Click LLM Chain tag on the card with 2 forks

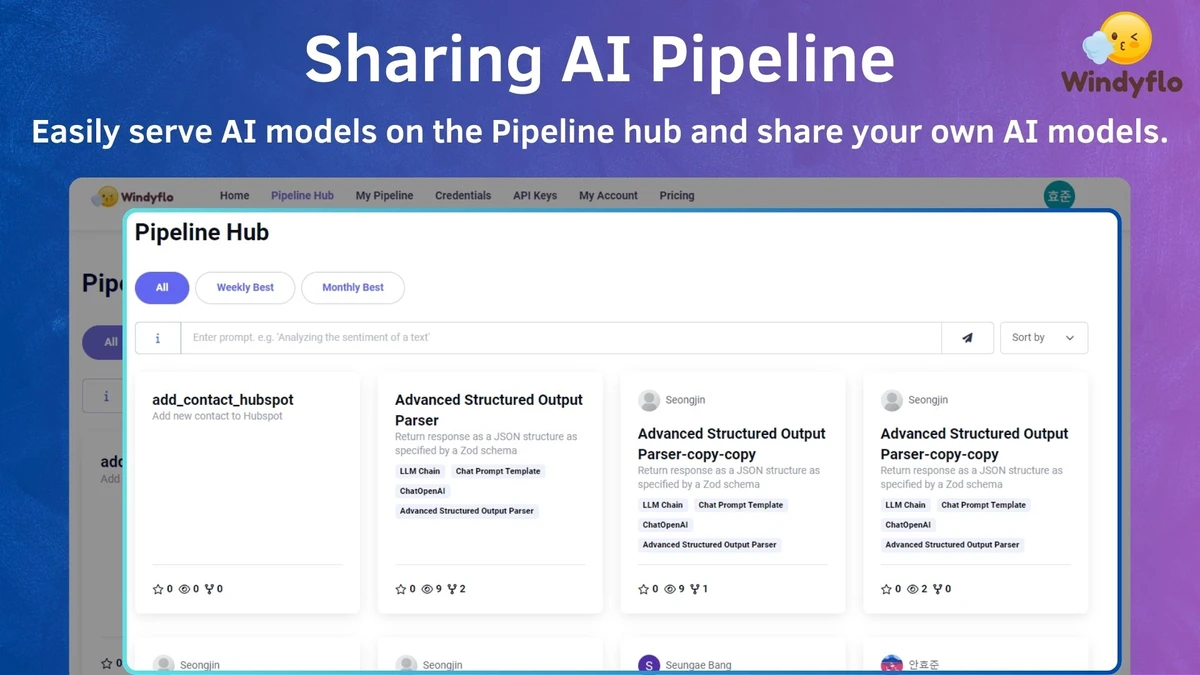(420, 471)
